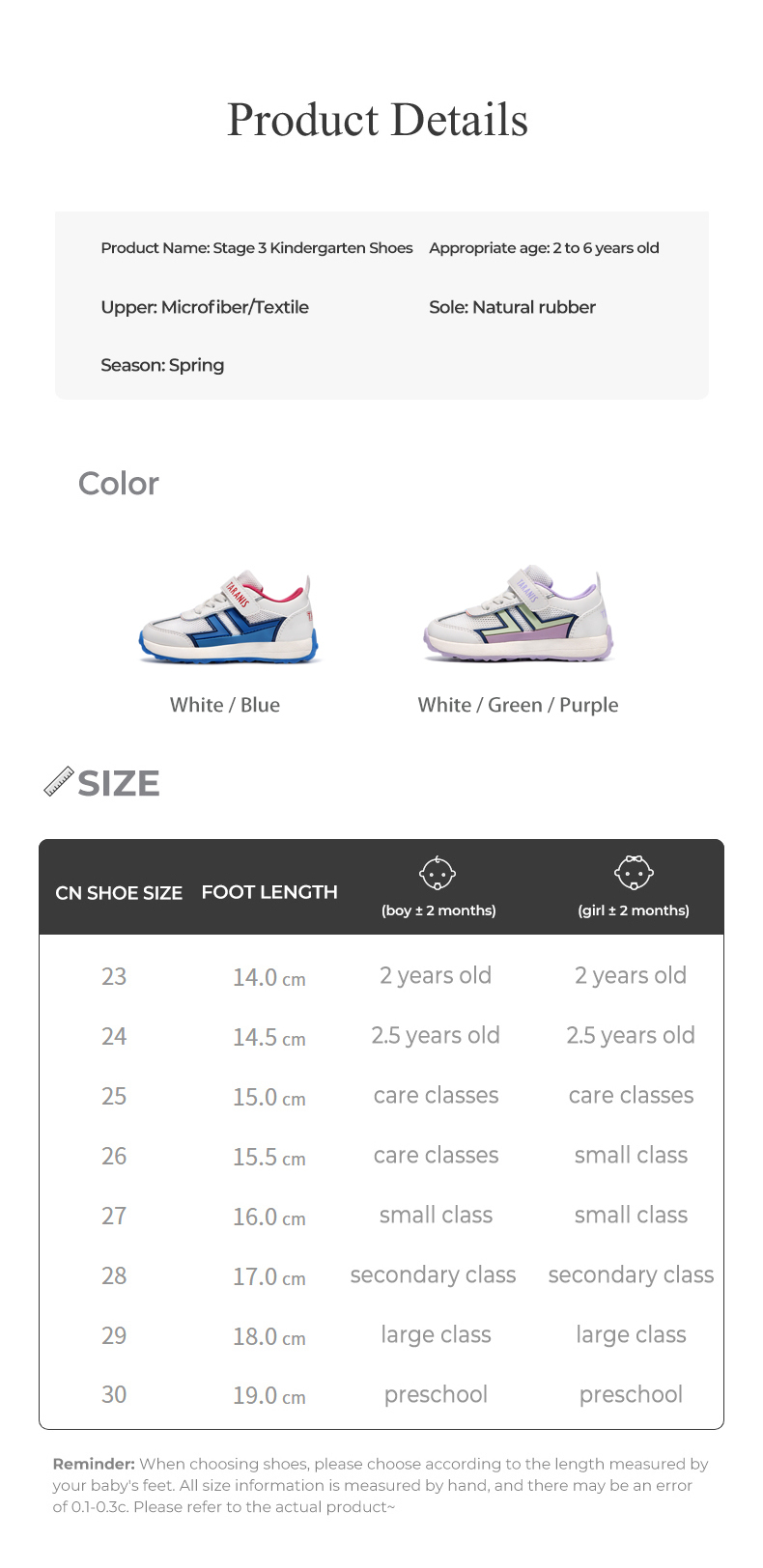
Task: Click the girl baby face icon
Action: pyautogui.click(x=634, y=873)
